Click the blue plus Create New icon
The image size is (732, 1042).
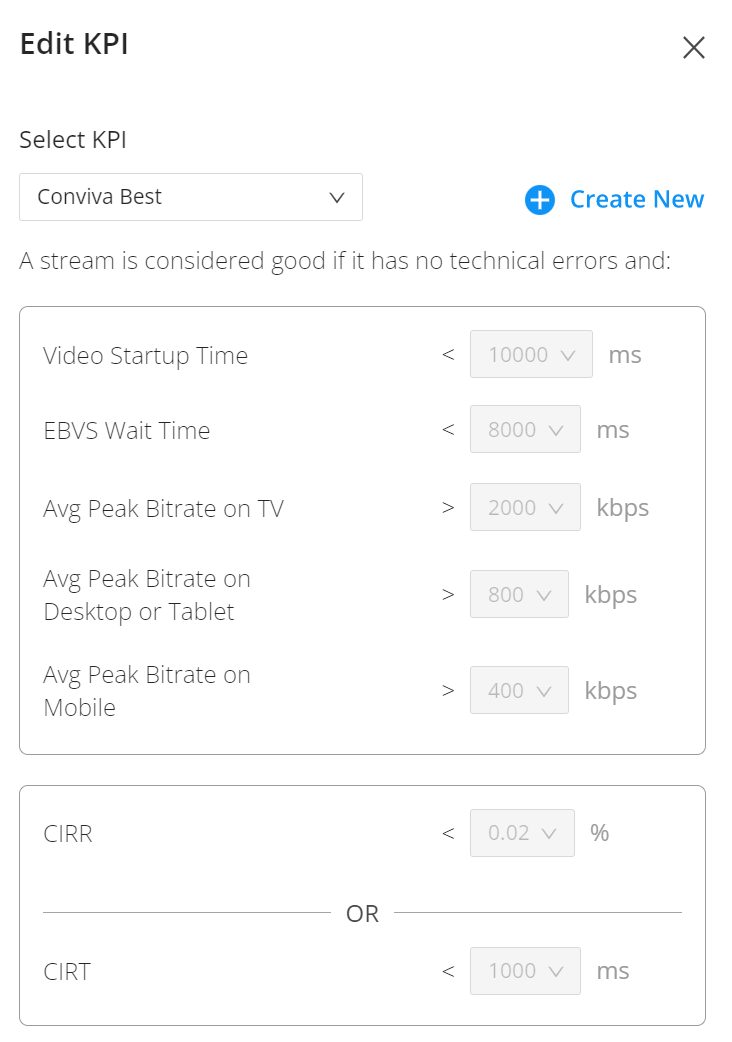point(539,199)
